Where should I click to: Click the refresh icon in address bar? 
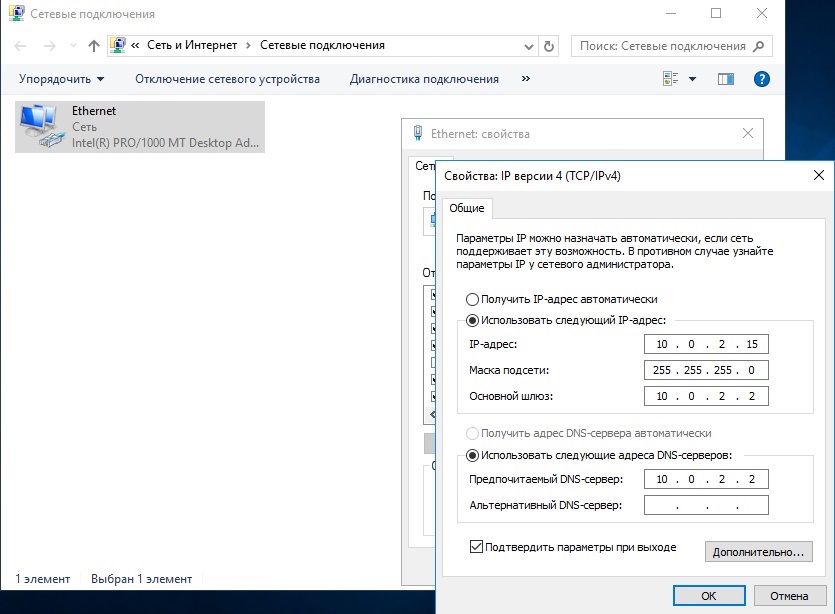pyautogui.click(x=549, y=46)
